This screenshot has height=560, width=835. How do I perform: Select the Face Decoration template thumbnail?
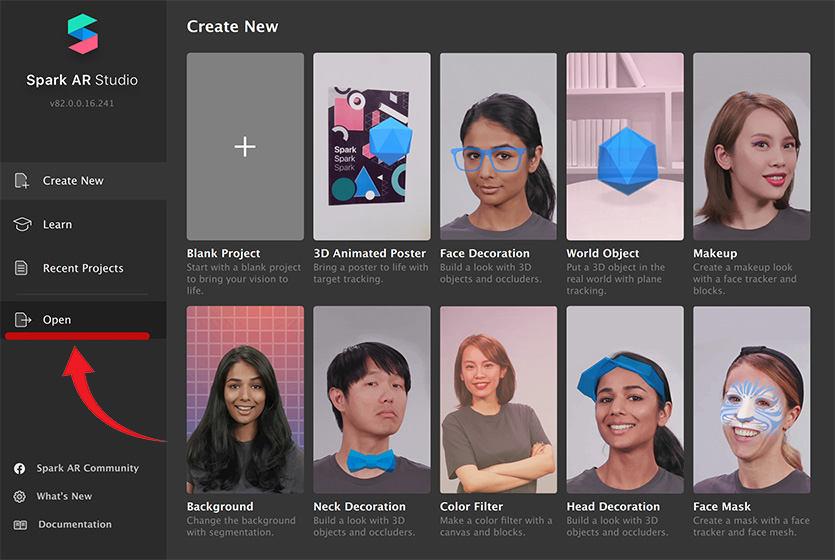tap(498, 146)
